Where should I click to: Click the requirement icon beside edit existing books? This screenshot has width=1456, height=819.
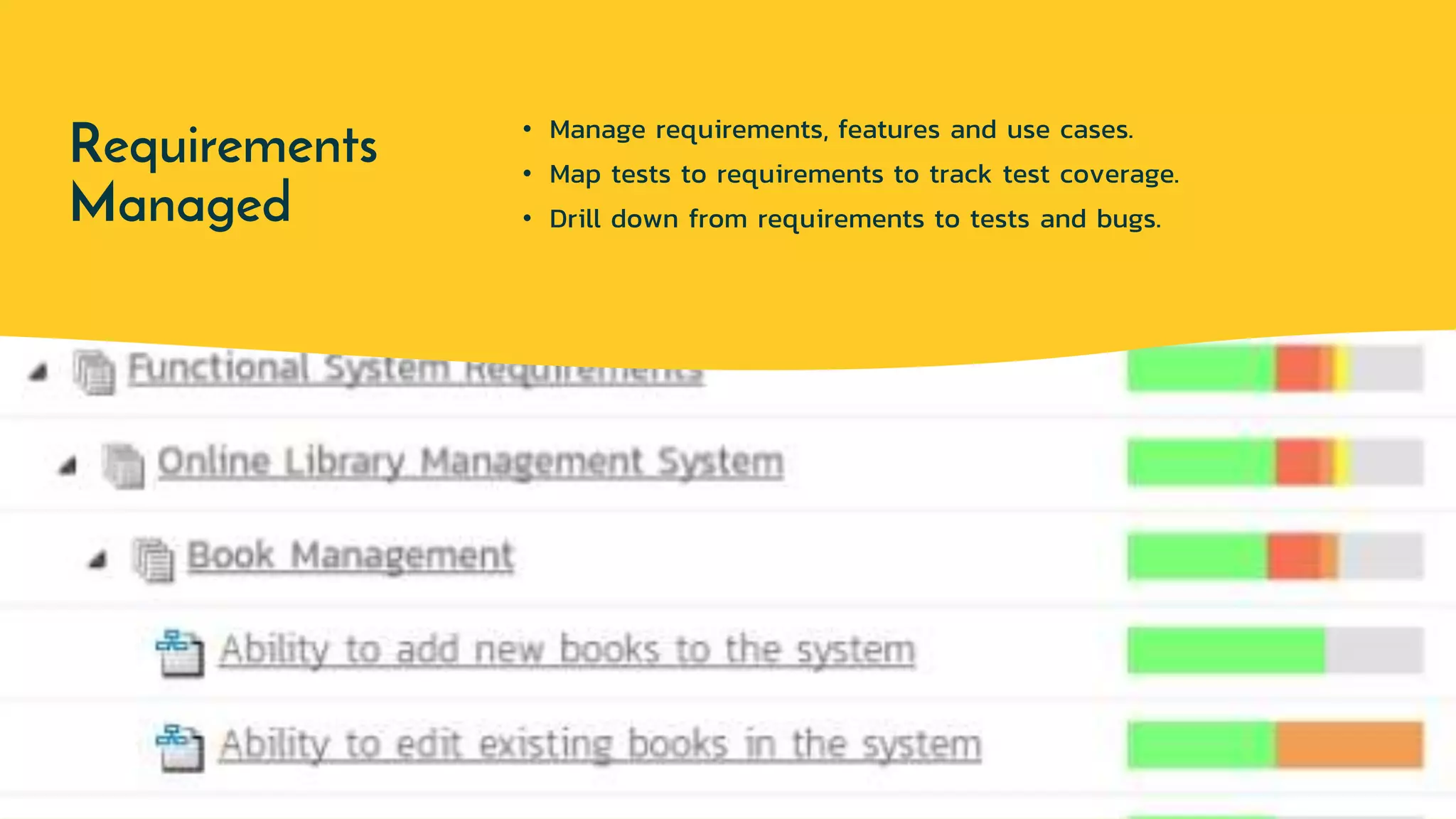pyautogui.click(x=180, y=747)
